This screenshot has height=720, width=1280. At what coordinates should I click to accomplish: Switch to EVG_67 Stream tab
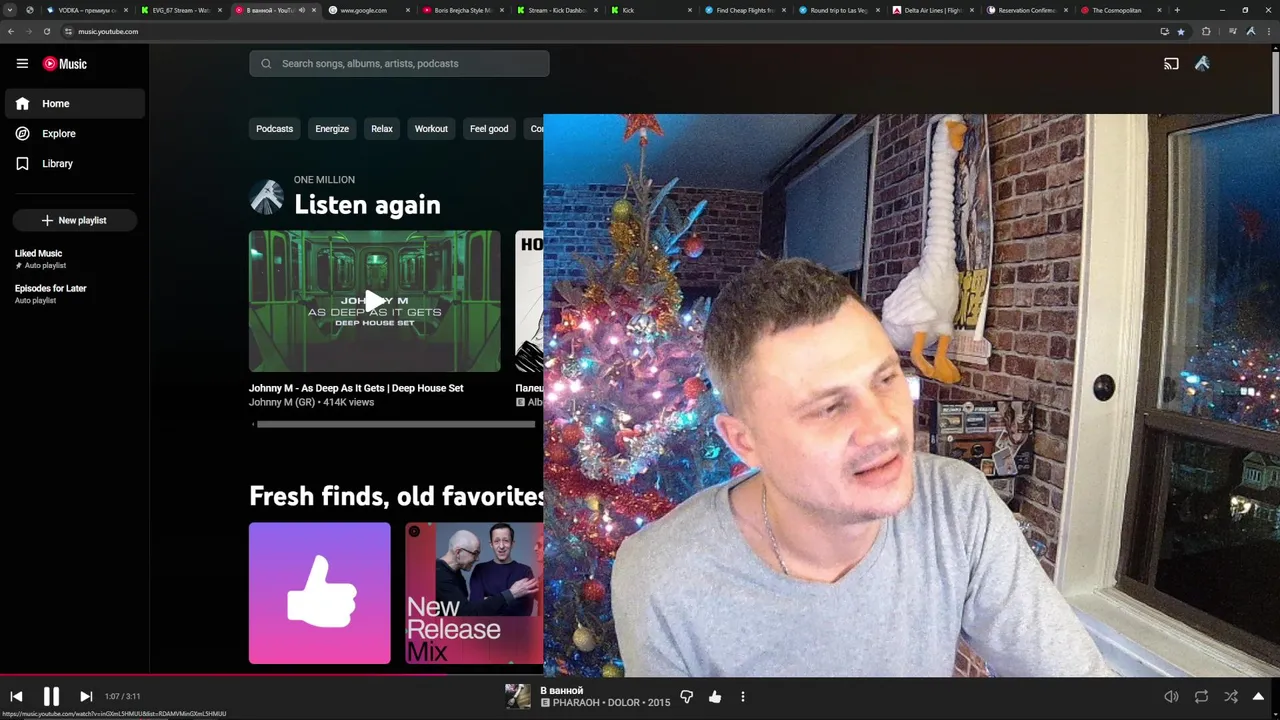pyautogui.click(x=180, y=10)
